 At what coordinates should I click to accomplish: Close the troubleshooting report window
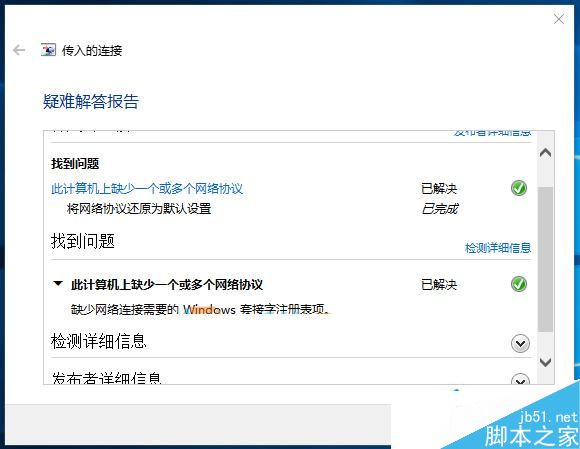(559, 19)
